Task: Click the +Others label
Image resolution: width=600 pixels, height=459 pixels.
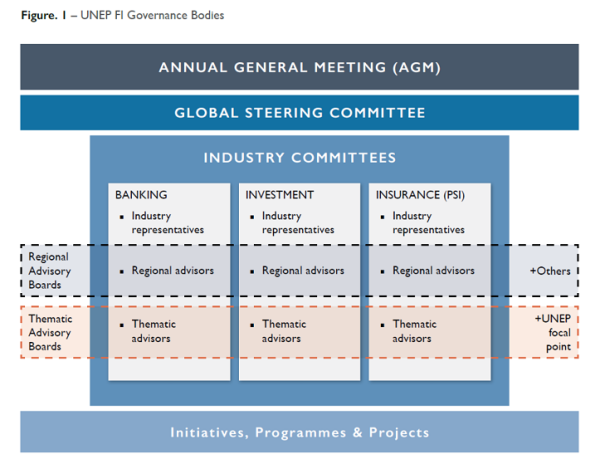Action: click(550, 271)
